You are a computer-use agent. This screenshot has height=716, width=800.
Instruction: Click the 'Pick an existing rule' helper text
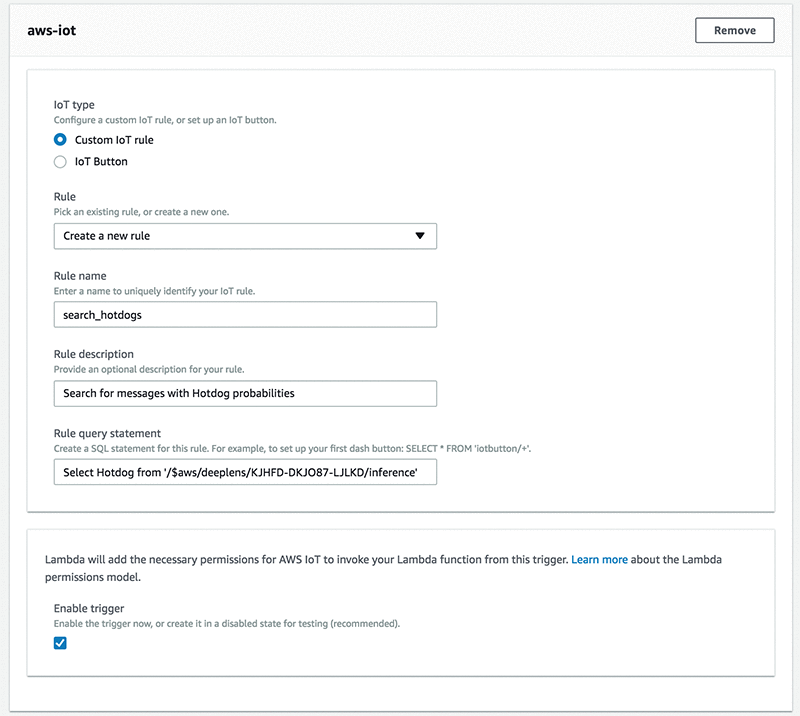pyautogui.click(x=146, y=212)
